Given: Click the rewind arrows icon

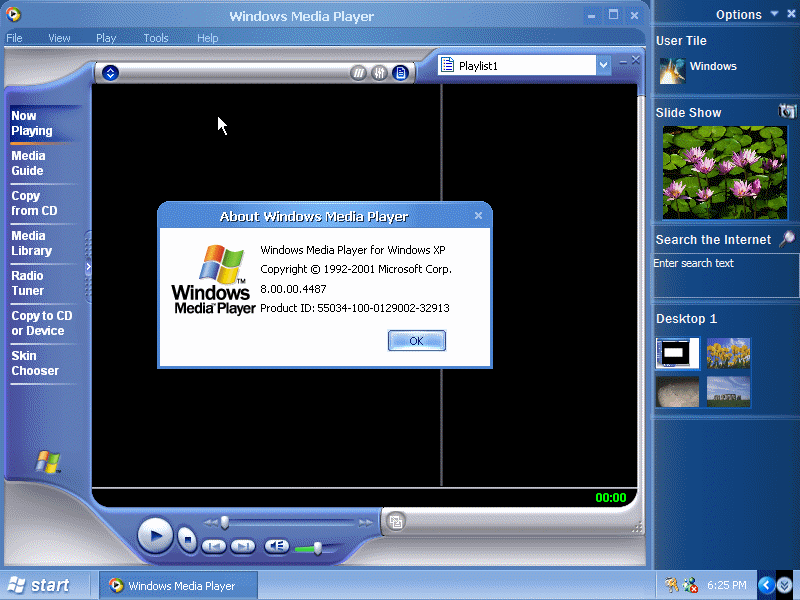Looking at the screenshot, I should click(211, 523).
